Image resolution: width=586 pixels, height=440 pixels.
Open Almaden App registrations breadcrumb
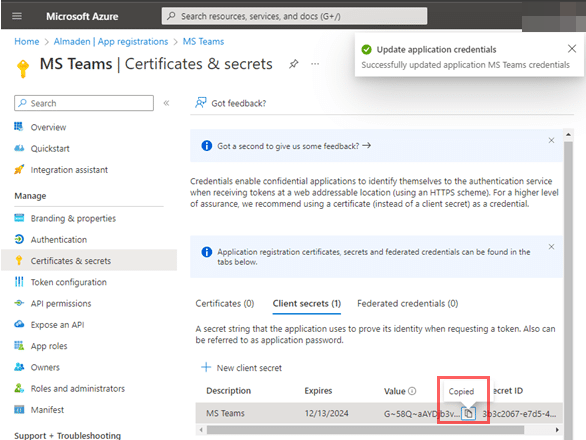(111, 41)
